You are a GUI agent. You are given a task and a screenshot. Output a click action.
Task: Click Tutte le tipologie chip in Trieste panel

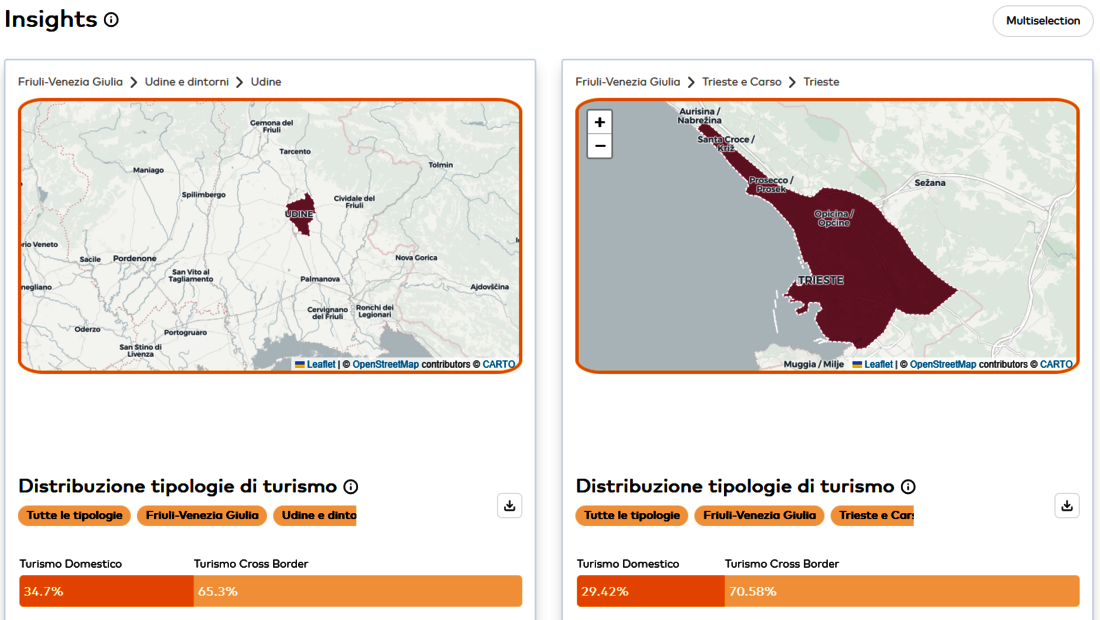point(631,516)
